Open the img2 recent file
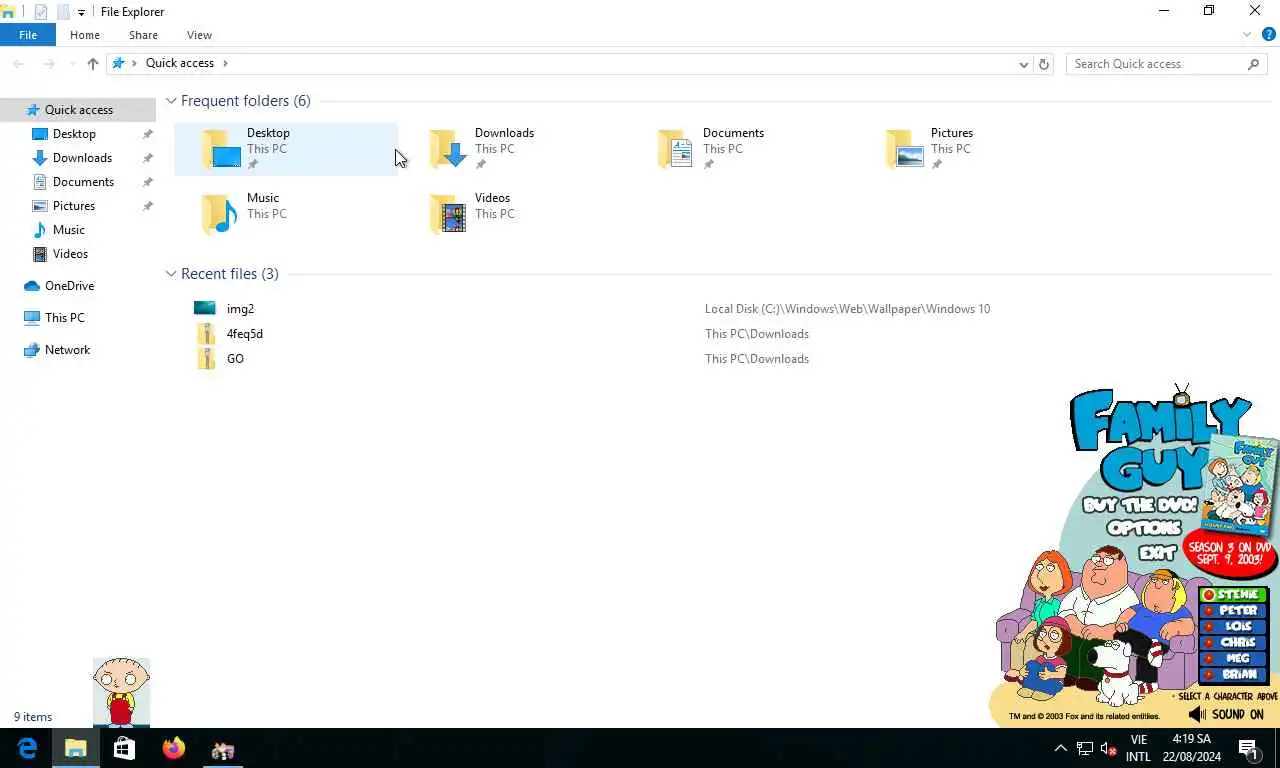Viewport: 1280px width, 768px height. click(240, 309)
